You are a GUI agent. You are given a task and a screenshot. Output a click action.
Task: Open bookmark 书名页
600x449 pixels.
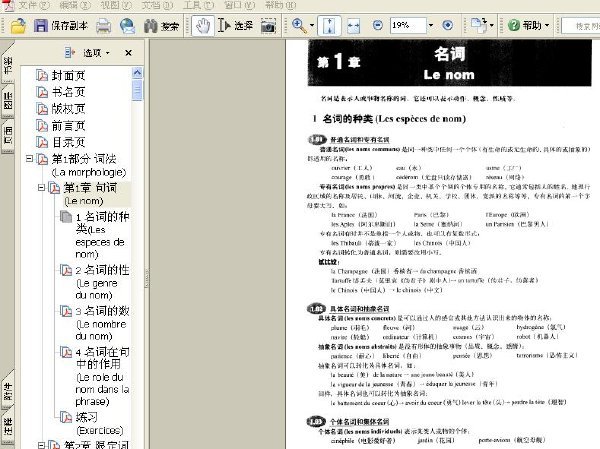click(x=68, y=92)
